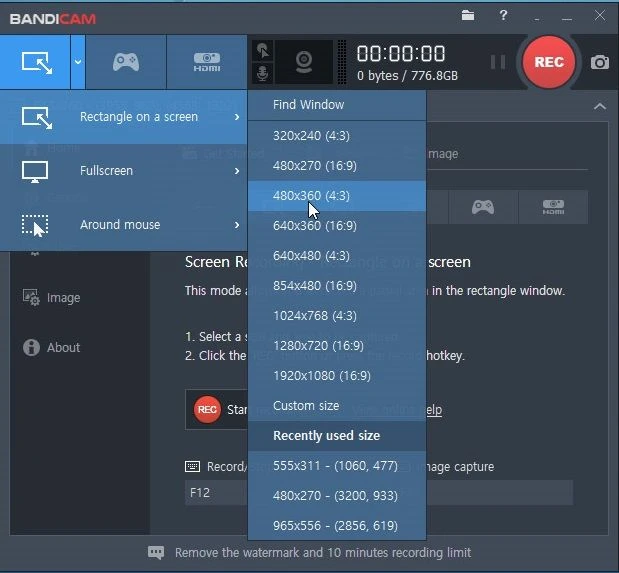Screen dimensions: 619x573
Task: Open the About section in sidebar
Action: click(x=63, y=347)
